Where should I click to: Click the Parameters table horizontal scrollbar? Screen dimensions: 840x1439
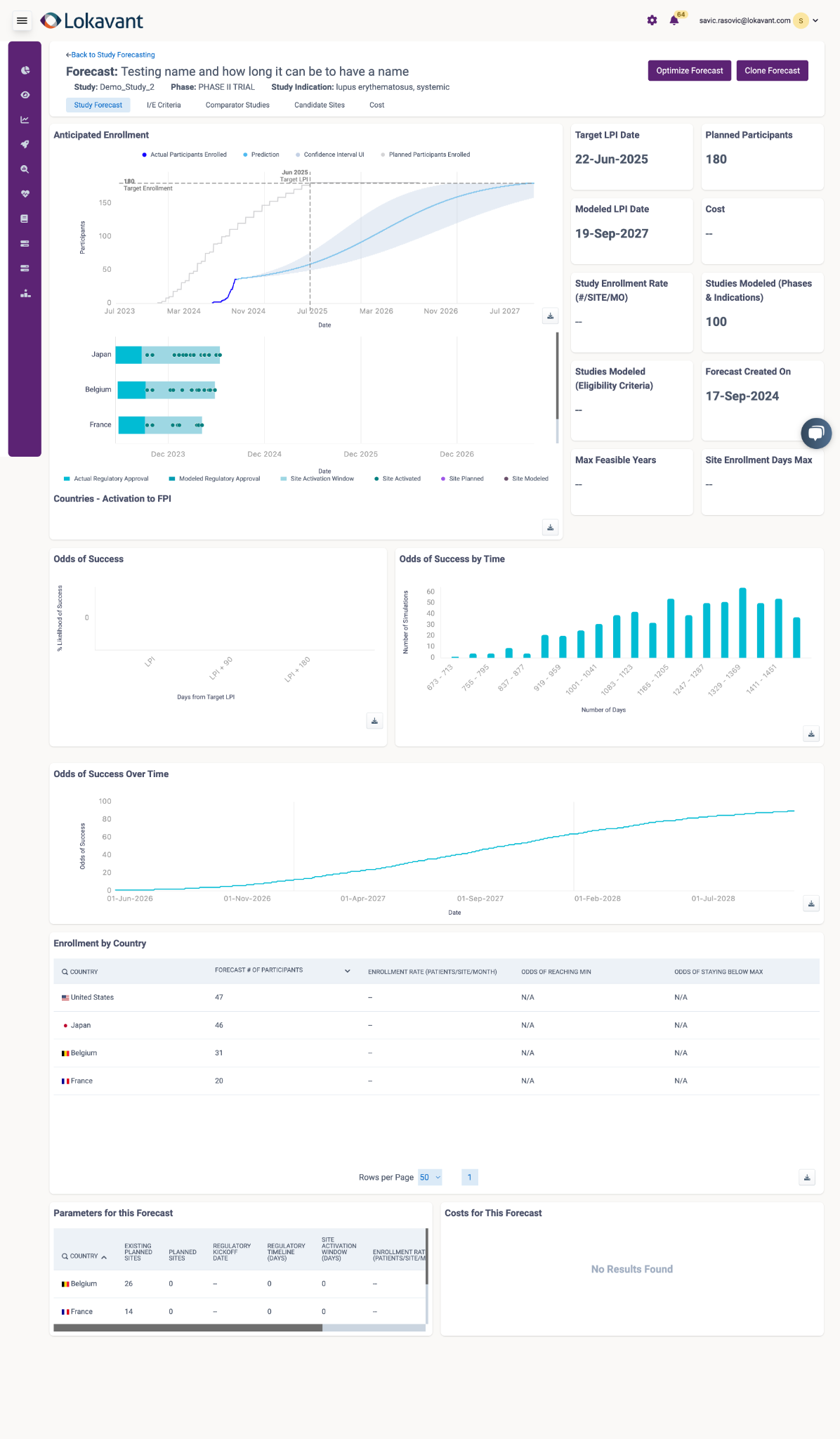(x=188, y=1328)
